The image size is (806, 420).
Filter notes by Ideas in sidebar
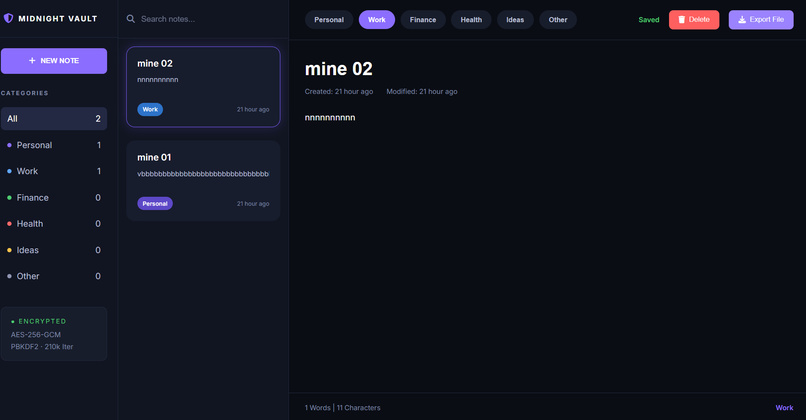click(x=54, y=250)
